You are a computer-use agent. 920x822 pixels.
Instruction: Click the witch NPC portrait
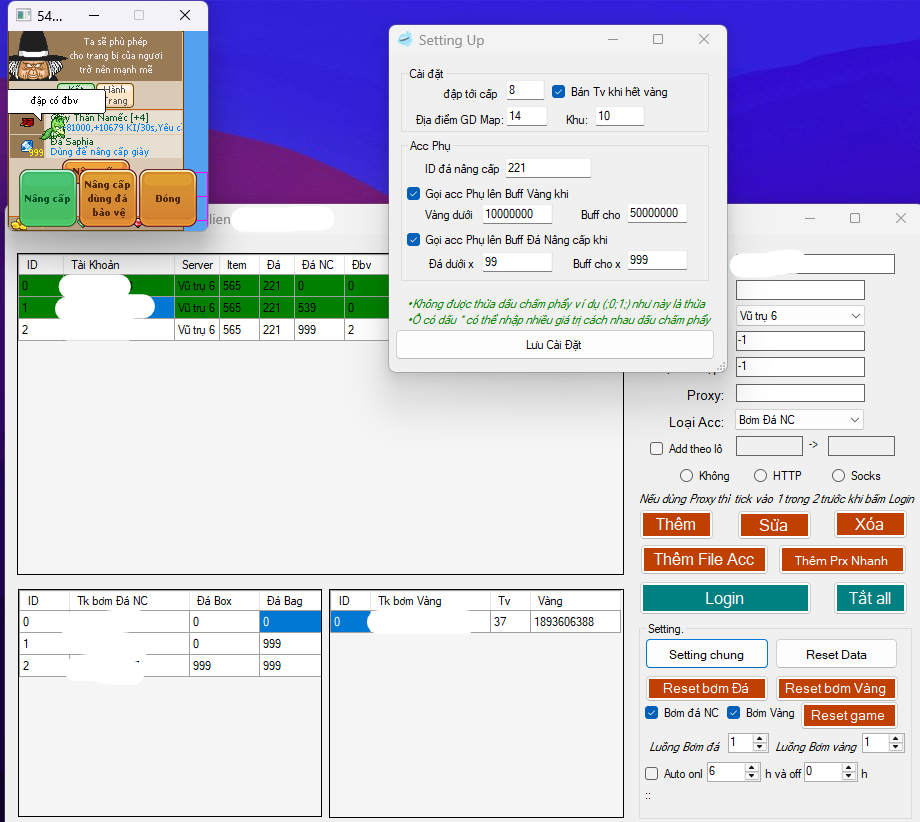coord(36,56)
